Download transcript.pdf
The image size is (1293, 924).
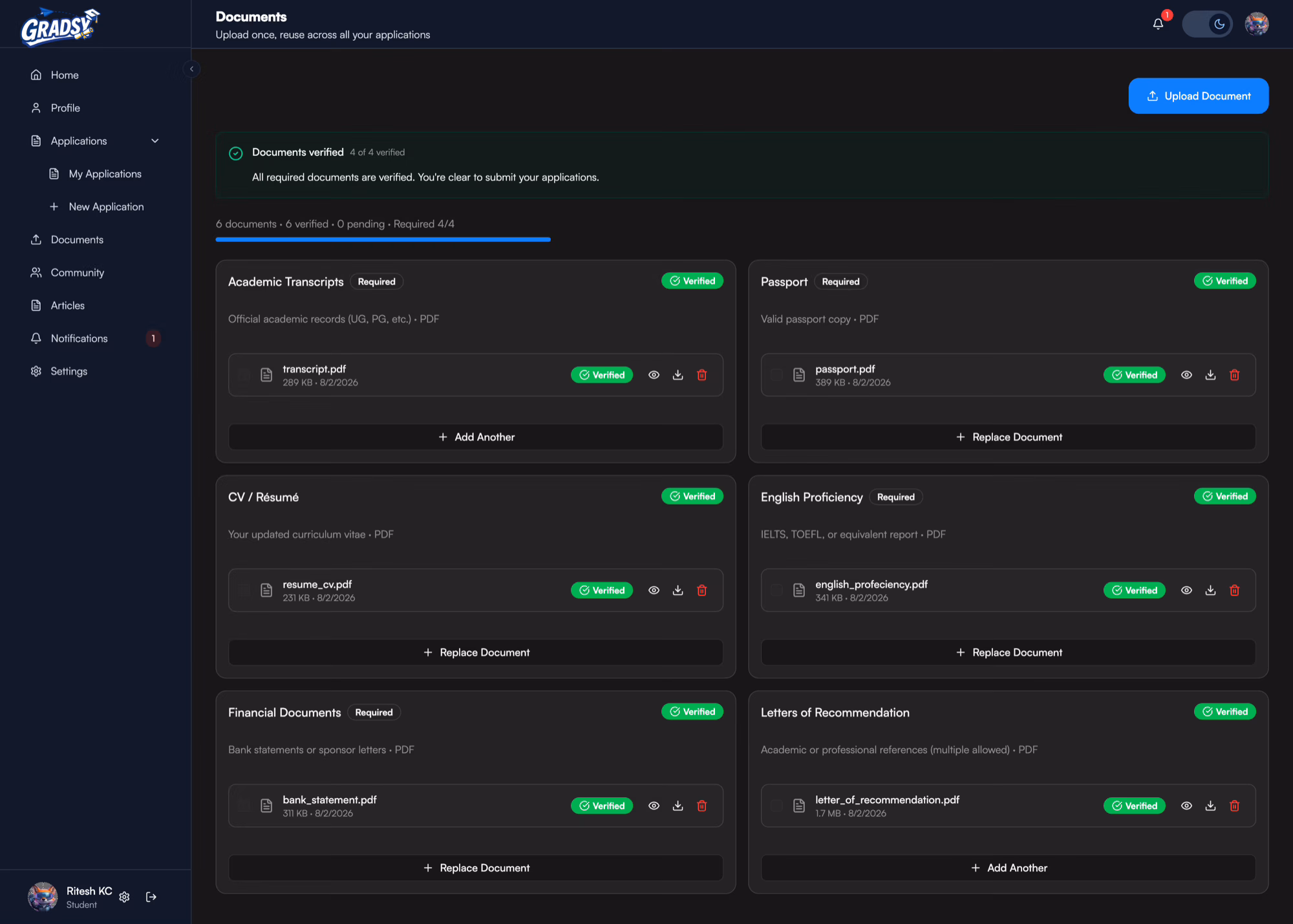(x=678, y=375)
